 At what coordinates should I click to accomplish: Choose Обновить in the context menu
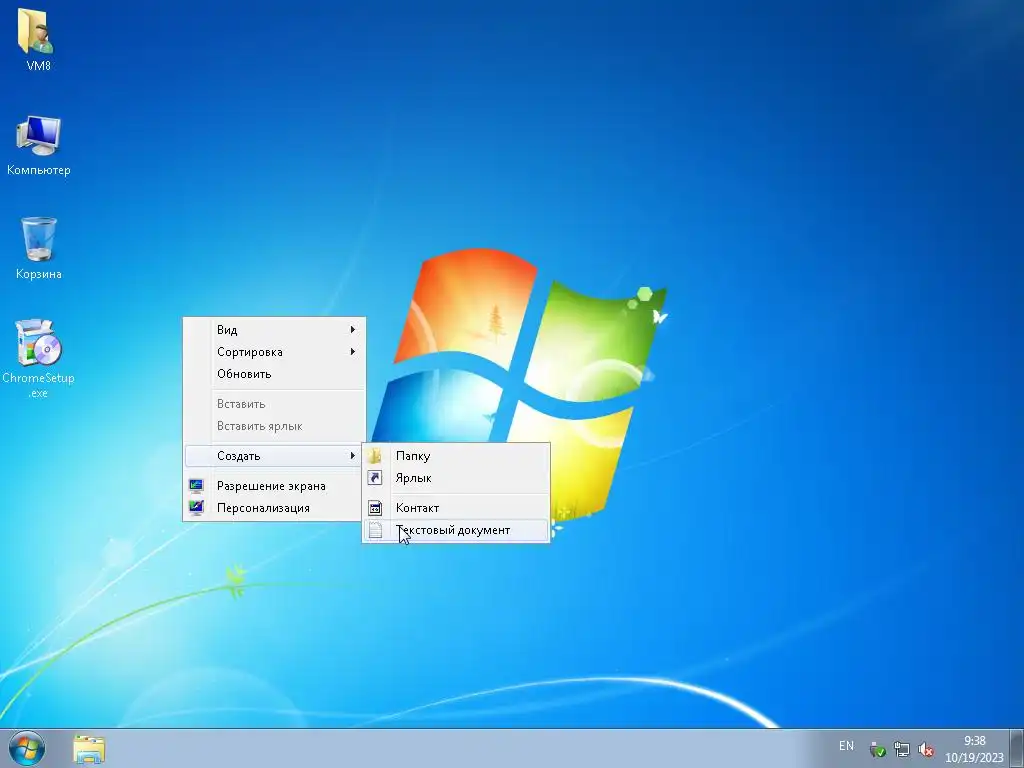(275, 374)
